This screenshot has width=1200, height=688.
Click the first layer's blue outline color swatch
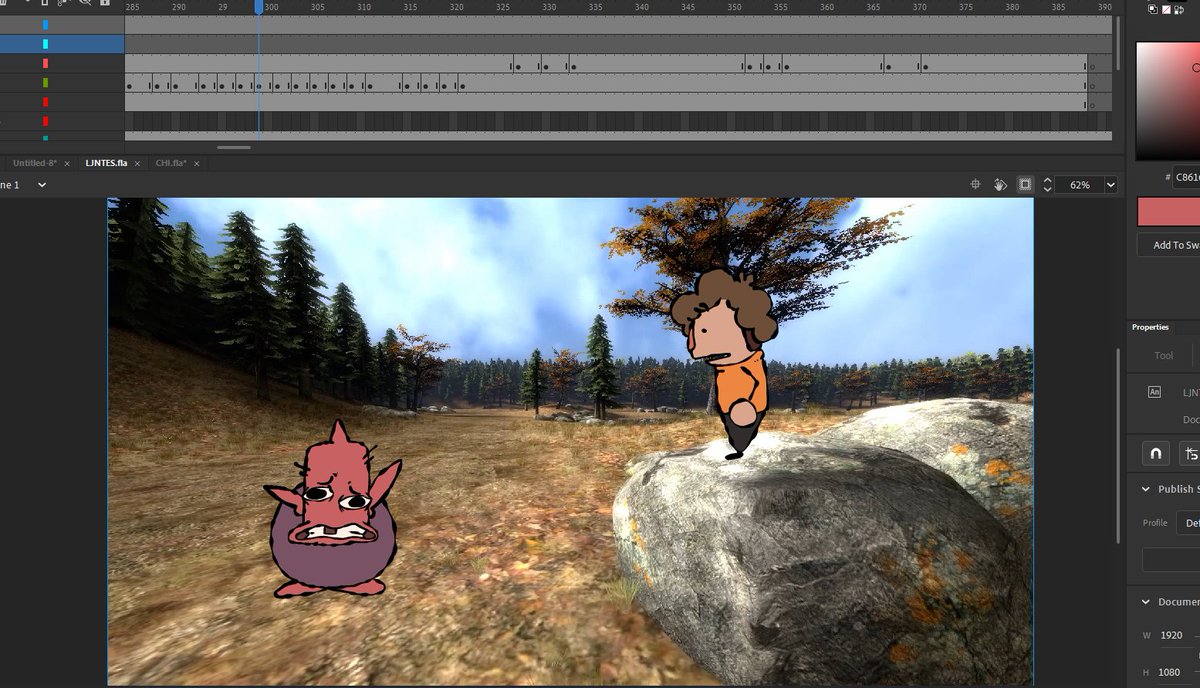point(45,25)
